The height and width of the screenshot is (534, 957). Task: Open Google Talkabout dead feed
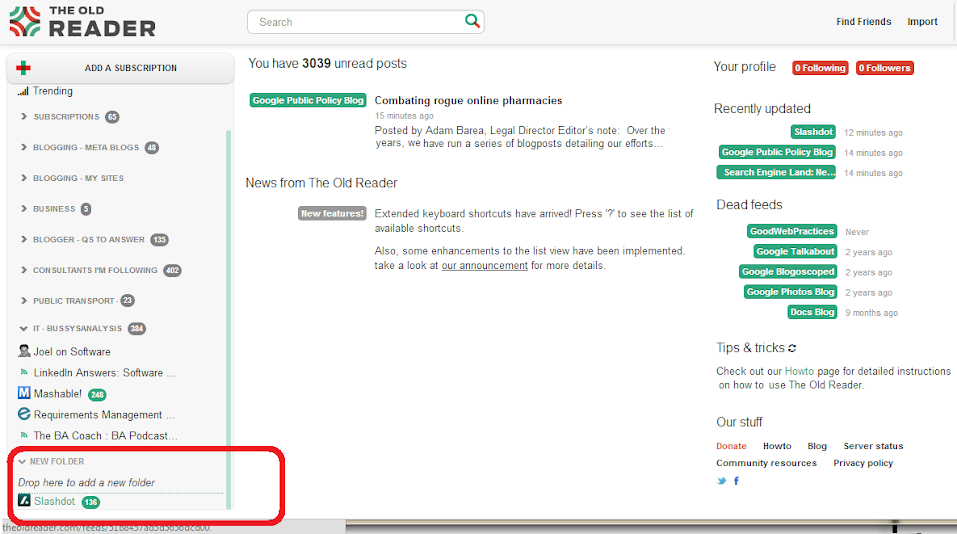tap(795, 251)
